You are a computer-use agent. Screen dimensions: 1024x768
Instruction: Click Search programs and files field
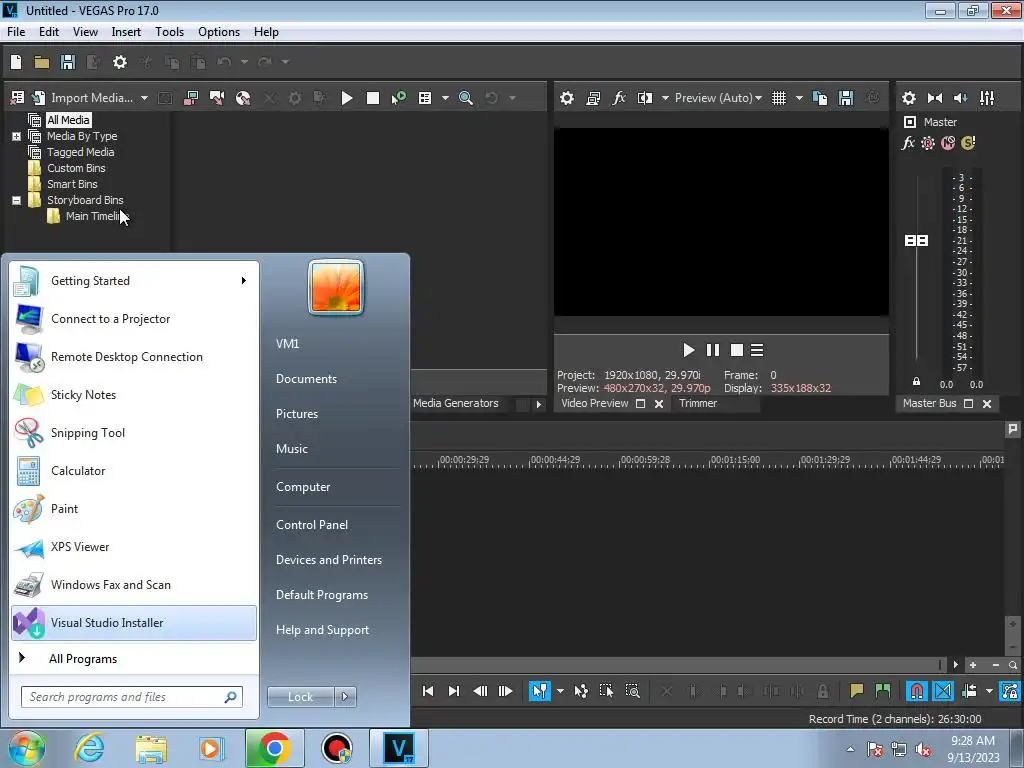click(x=132, y=697)
